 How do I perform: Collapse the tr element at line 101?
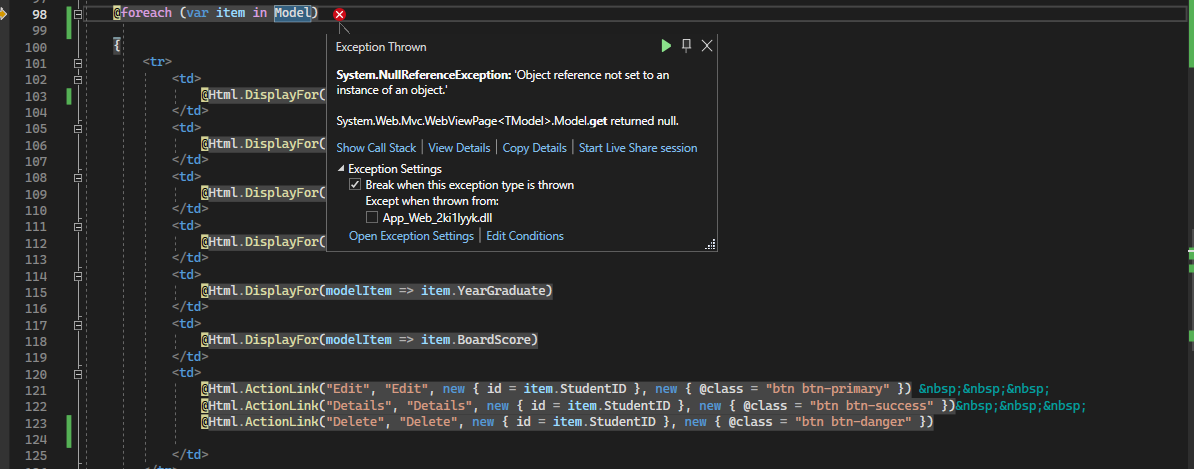coord(78,63)
